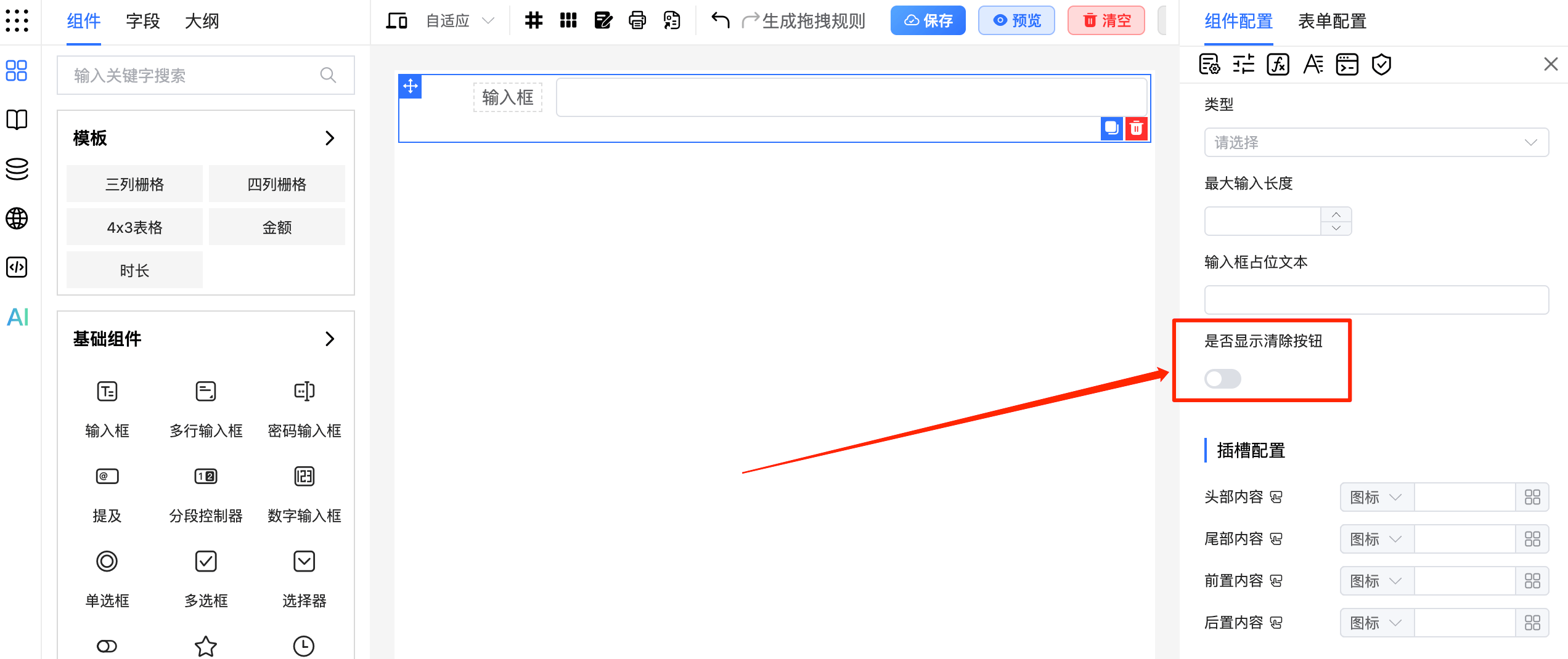The width and height of the screenshot is (1568, 659).
Task: Increase the max input length value
Action: coord(1336,214)
